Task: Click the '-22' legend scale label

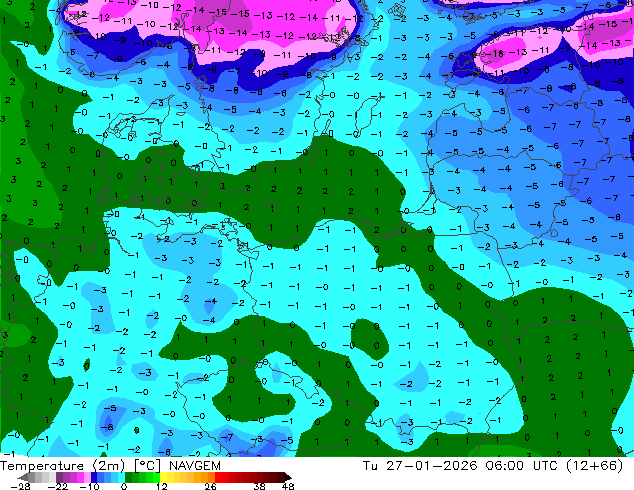Action: [x=57, y=486]
